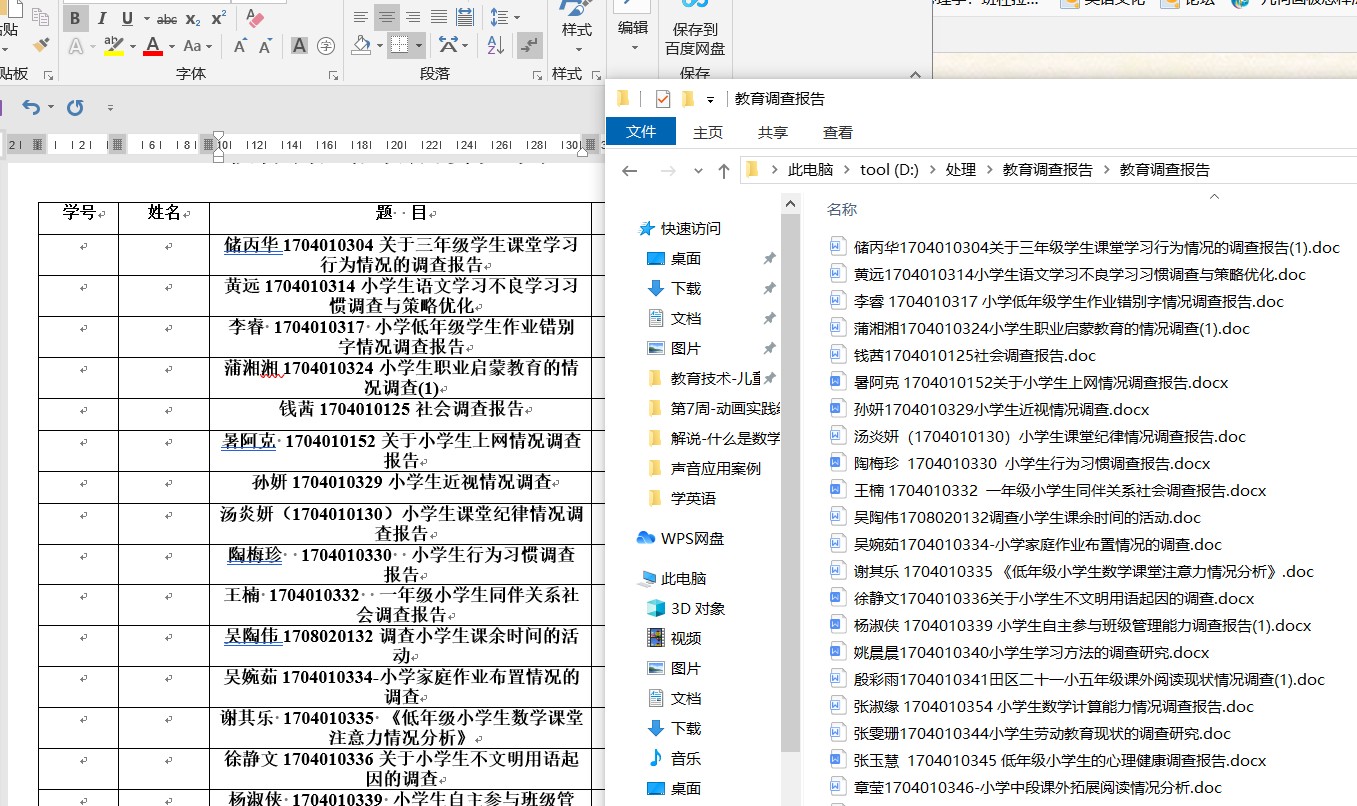This screenshot has width=1357, height=806.
Task: Switch to 共享 tab
Action: 773,132
